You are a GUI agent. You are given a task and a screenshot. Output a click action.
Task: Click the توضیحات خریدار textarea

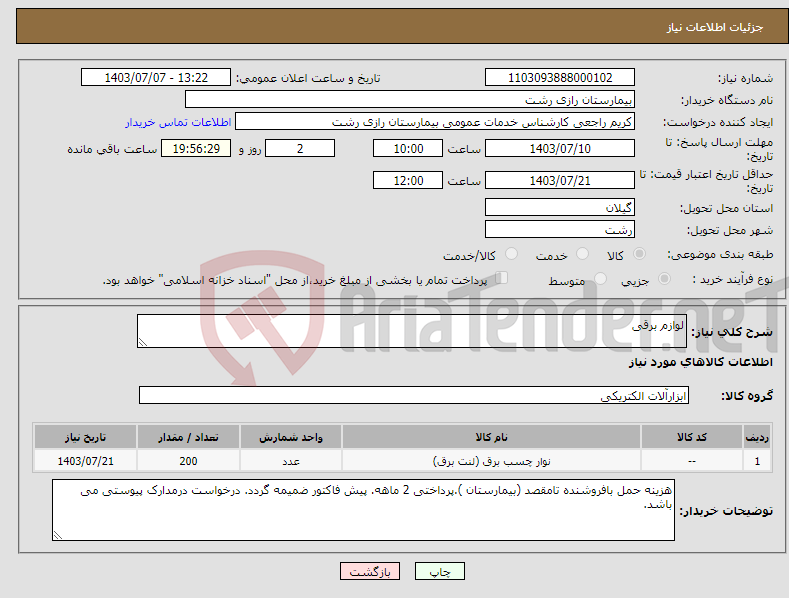tap(363, 510)
